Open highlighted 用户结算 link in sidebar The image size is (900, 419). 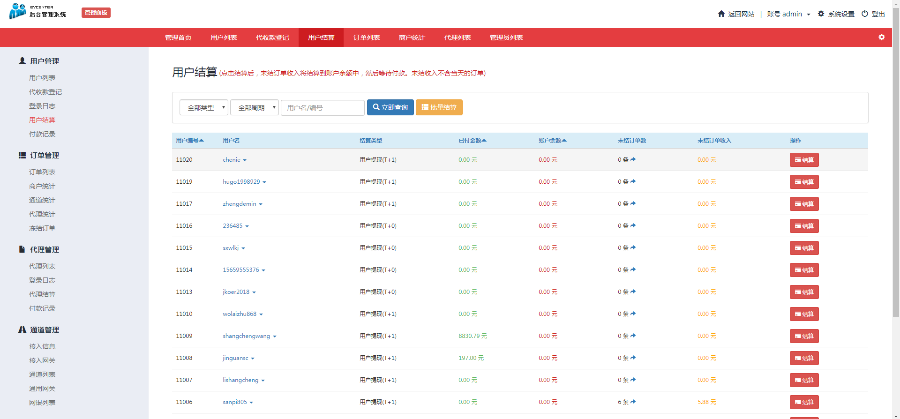coord(42,120)
